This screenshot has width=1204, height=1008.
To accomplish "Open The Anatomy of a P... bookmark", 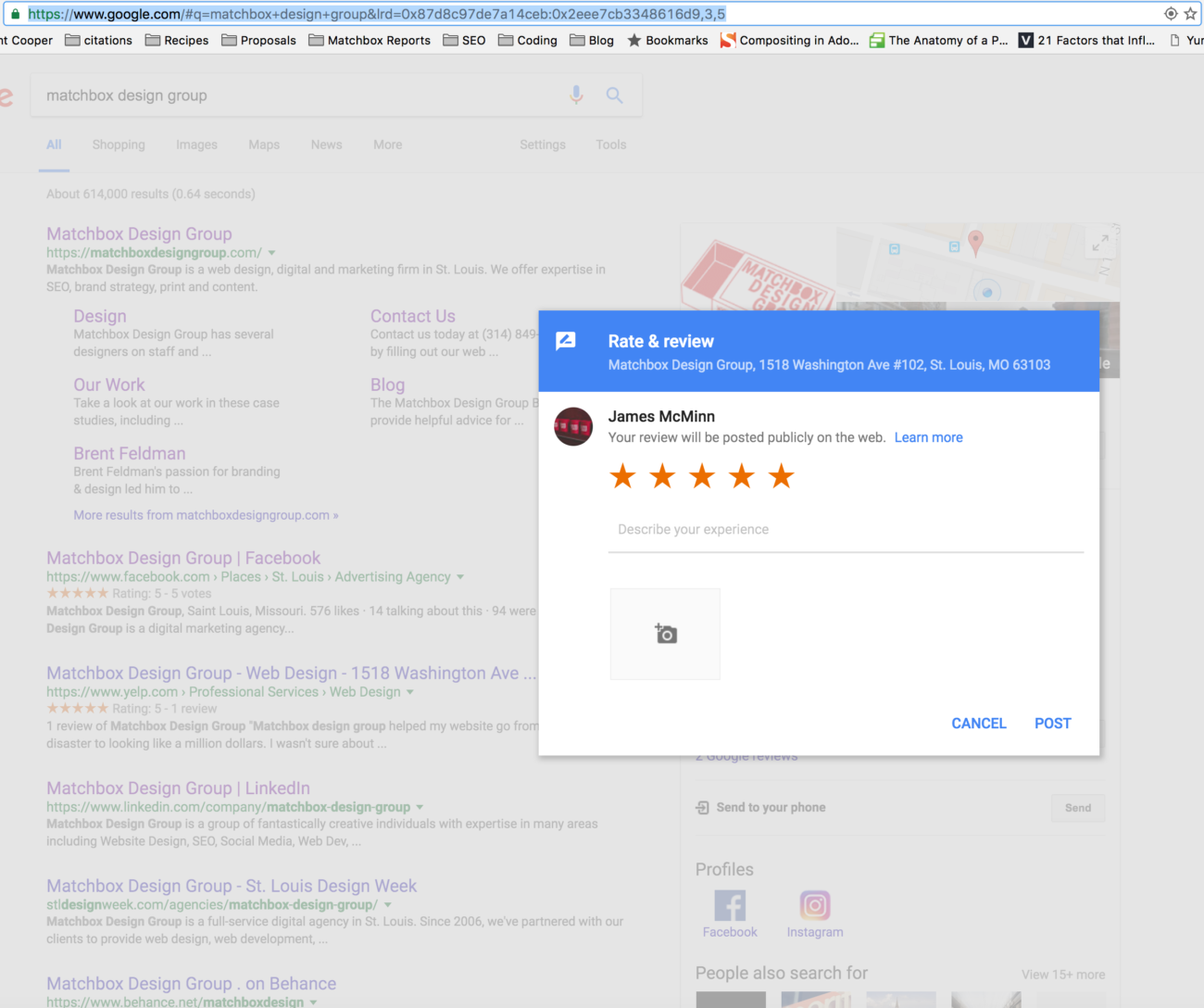I will click(939, 40).
